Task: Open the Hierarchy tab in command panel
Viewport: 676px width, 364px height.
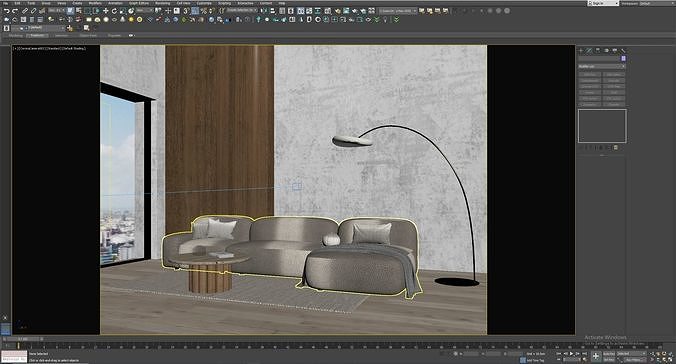Action: tap(598, 50)
